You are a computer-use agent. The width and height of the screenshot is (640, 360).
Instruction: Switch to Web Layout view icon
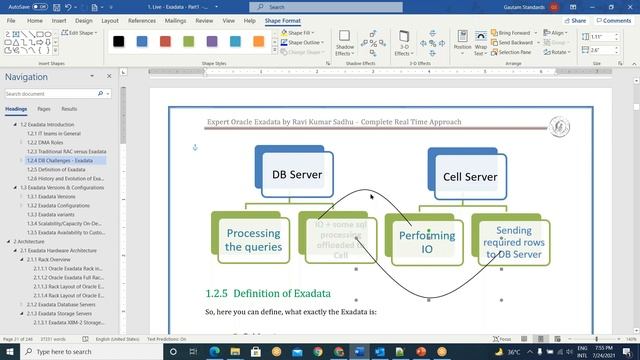pos(557,339)
